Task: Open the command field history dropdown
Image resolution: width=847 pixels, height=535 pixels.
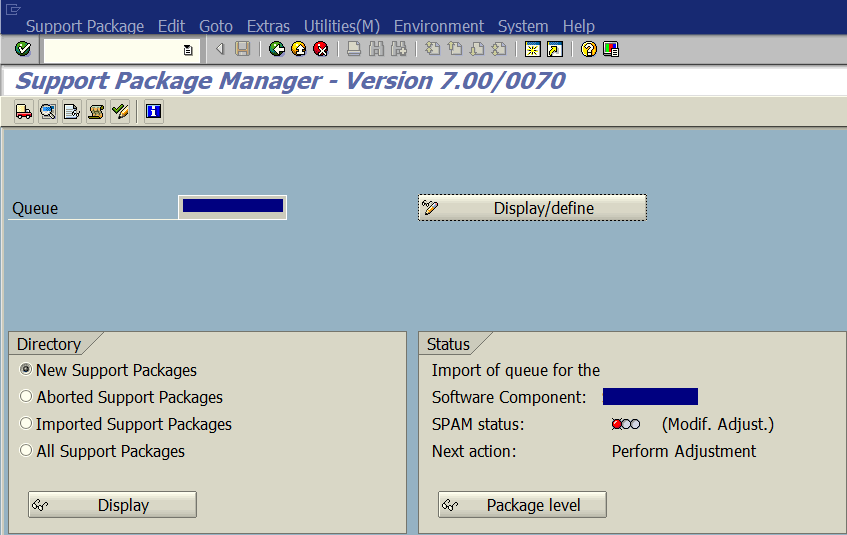Action: [188, 50]
